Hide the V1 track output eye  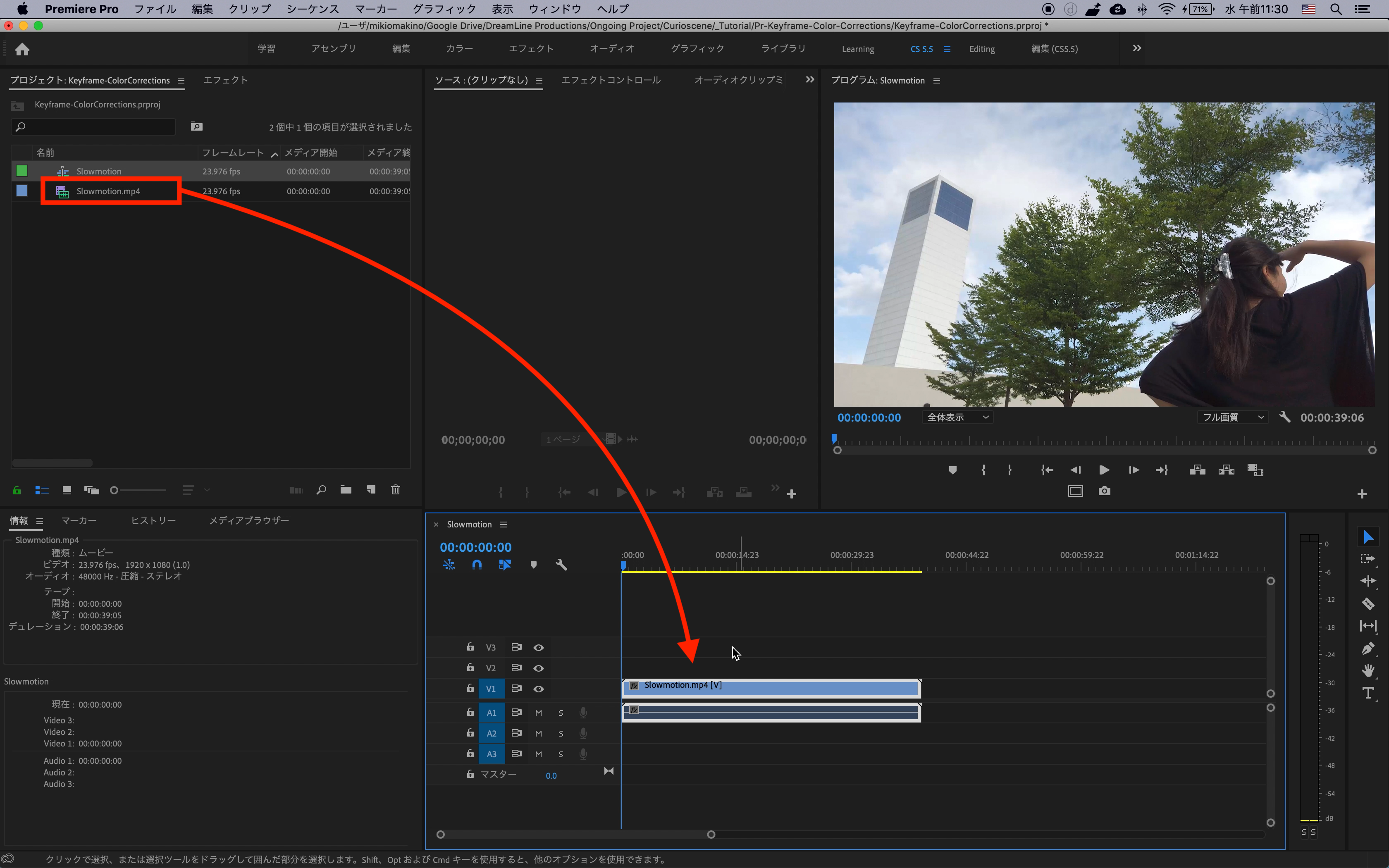click(x=538, y=689)
